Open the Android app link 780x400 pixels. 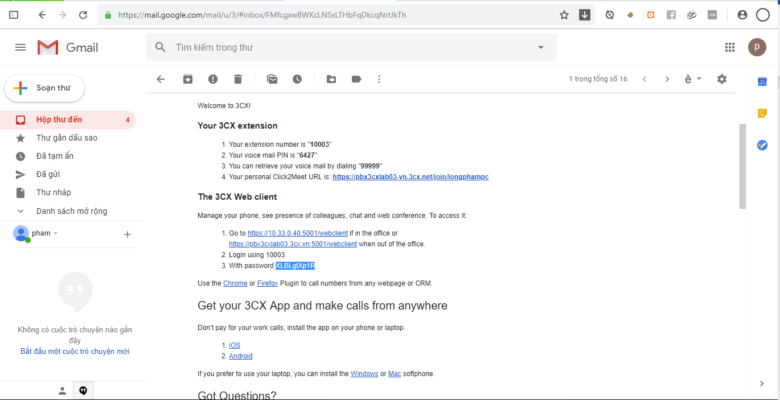point(240,356)
